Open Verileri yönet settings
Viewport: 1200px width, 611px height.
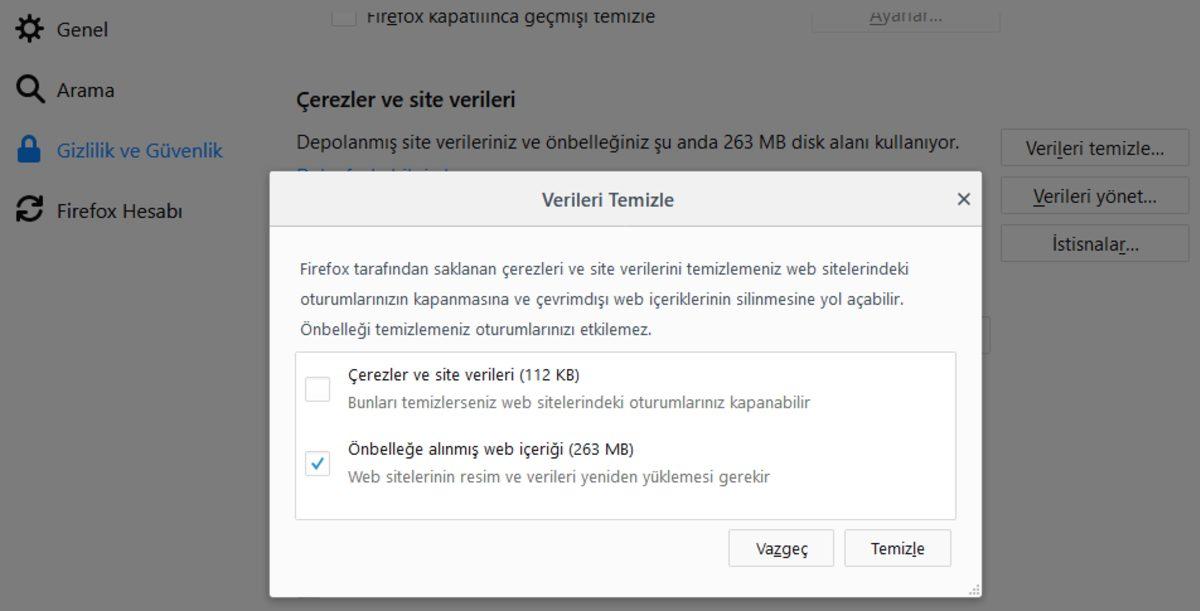pyautogui.click(x=1094, y=195)
